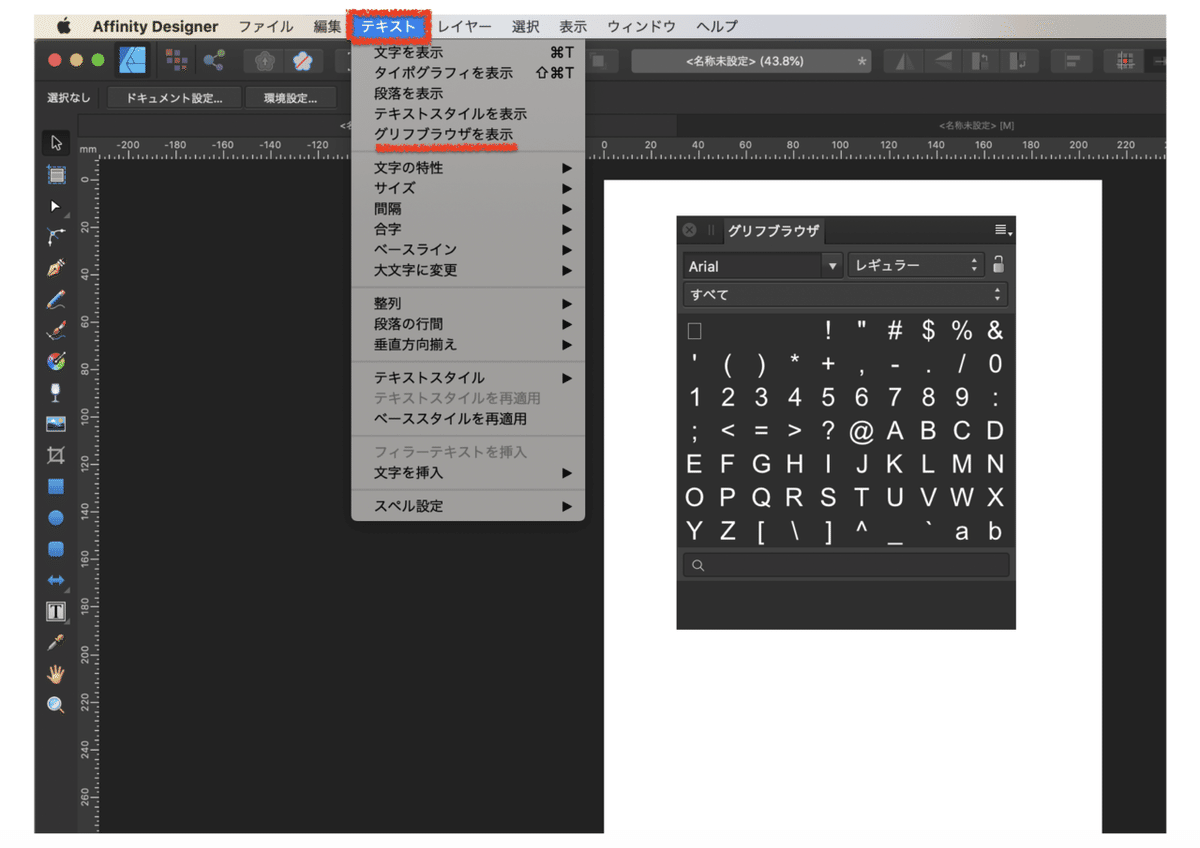1200x848 pixels.
Task: Open the ファイル menu
Action: (x=265, y=26)
